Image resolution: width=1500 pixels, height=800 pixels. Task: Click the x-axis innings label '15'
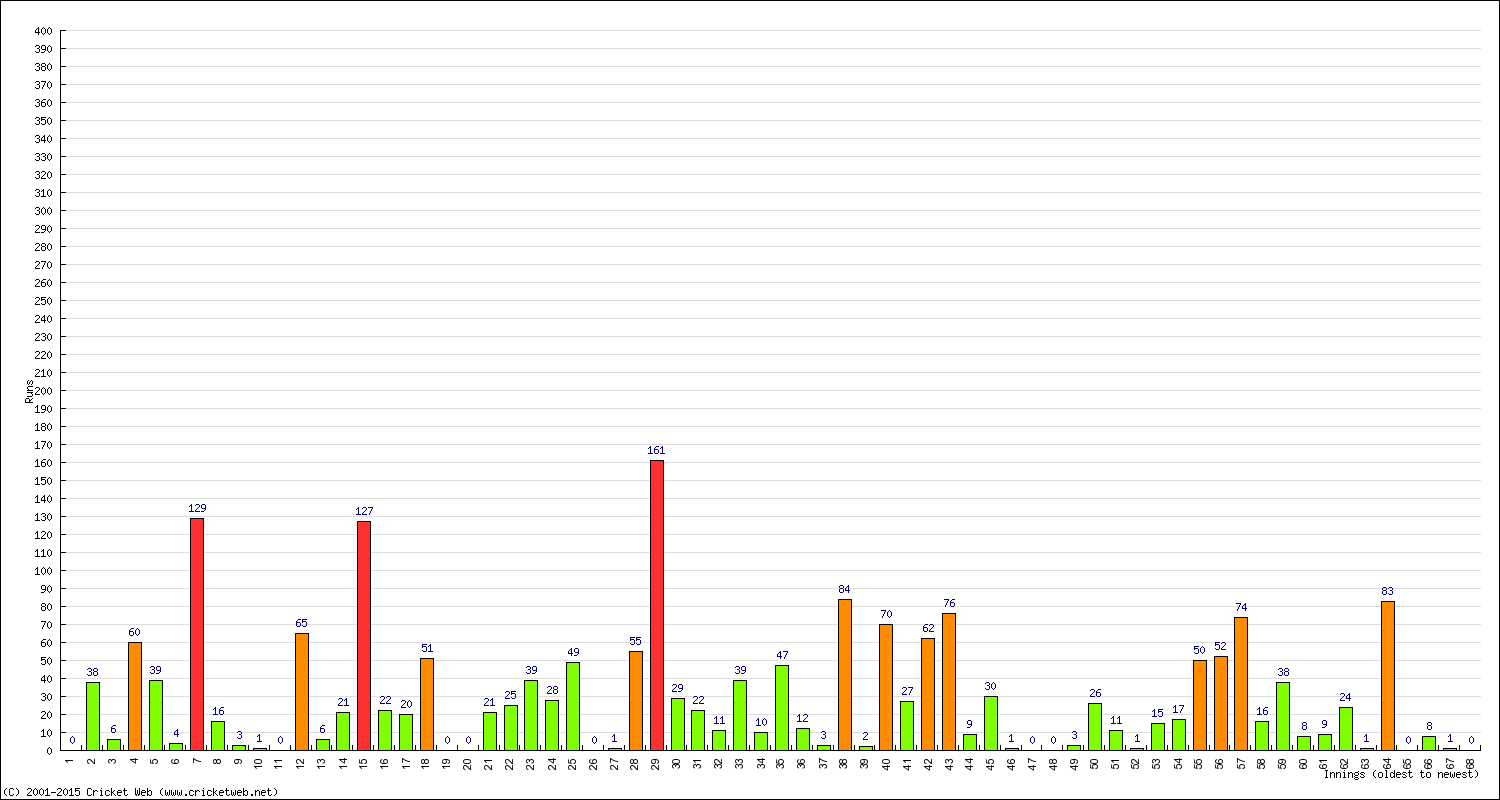point(364,762)
